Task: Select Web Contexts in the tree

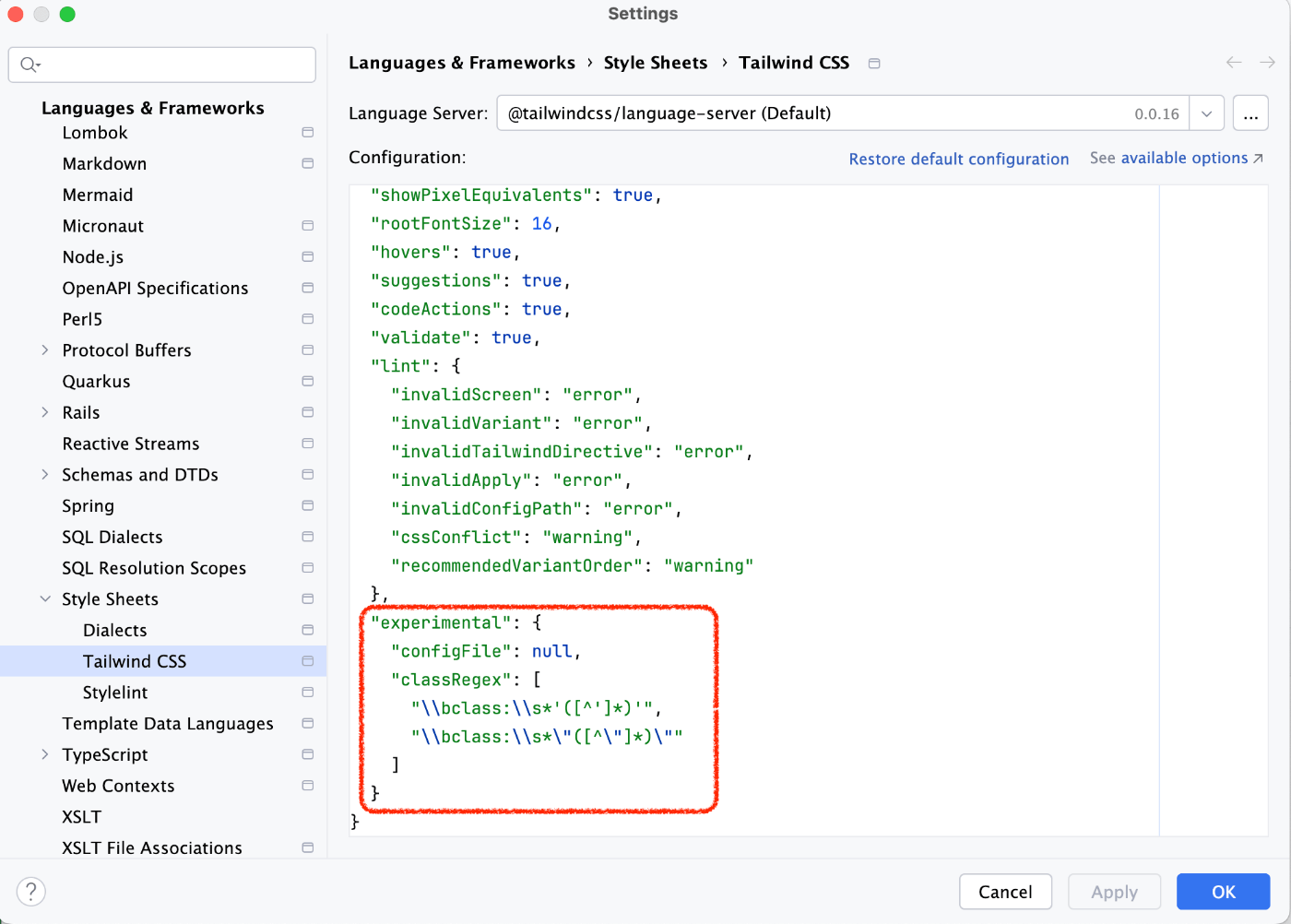Action: click(118, 786)
